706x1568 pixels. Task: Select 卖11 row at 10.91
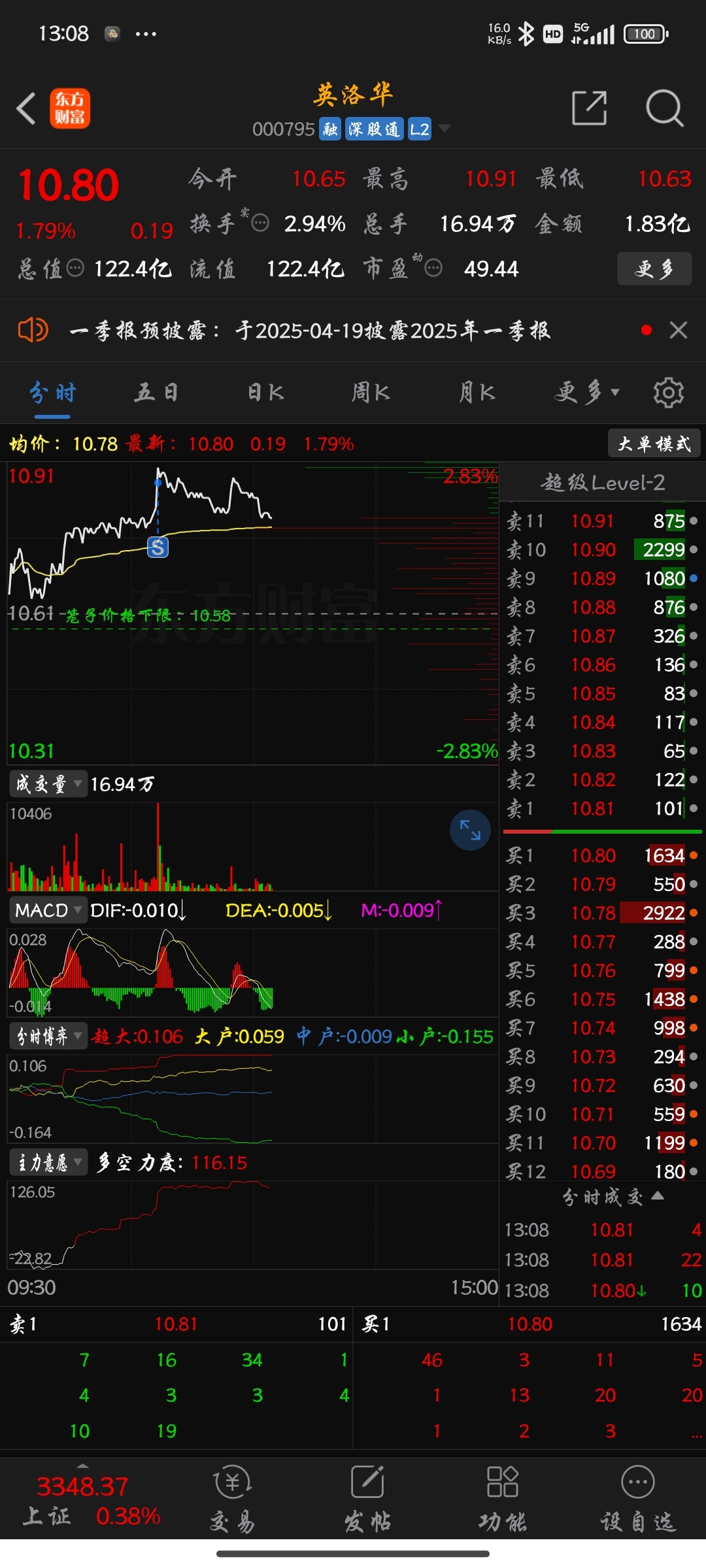[x=602, y=521]
